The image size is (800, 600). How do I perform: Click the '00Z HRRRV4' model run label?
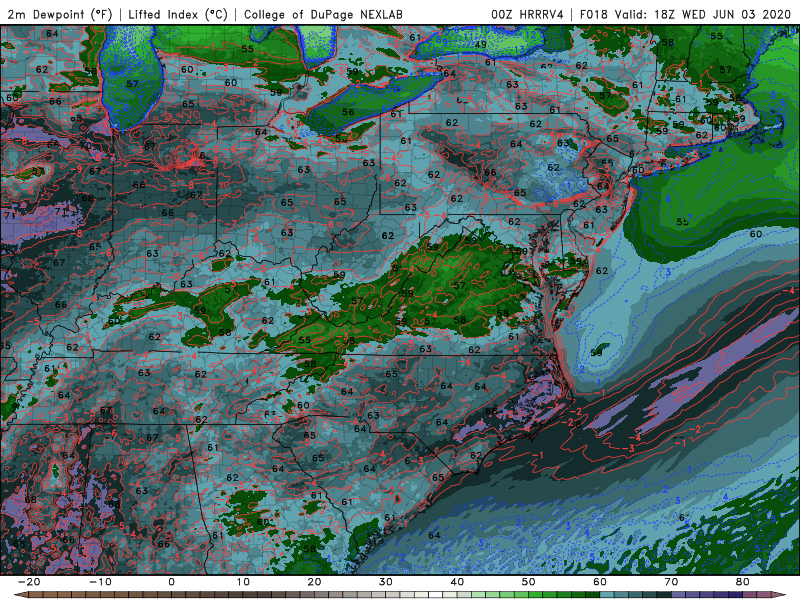[527, 14]
